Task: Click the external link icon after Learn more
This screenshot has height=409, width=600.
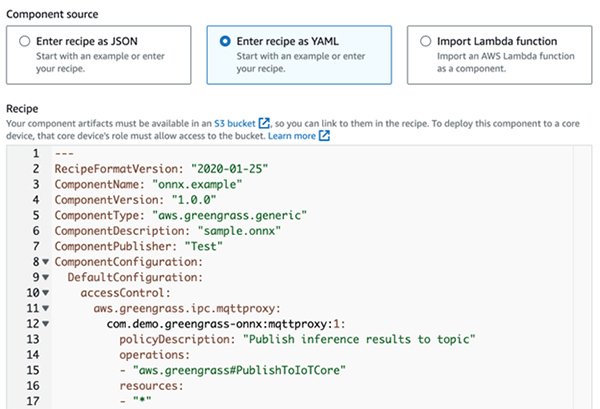Action: coord(326,136)
